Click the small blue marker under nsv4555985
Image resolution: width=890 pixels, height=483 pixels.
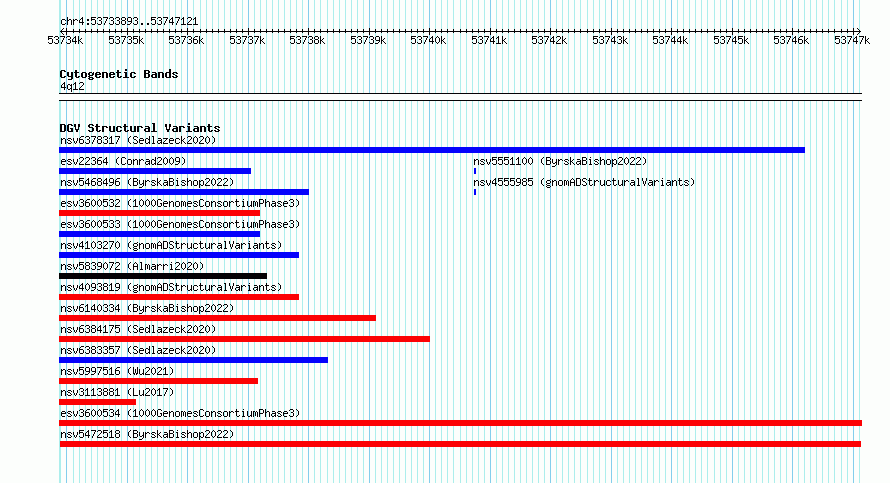click(x=475, y=192)
